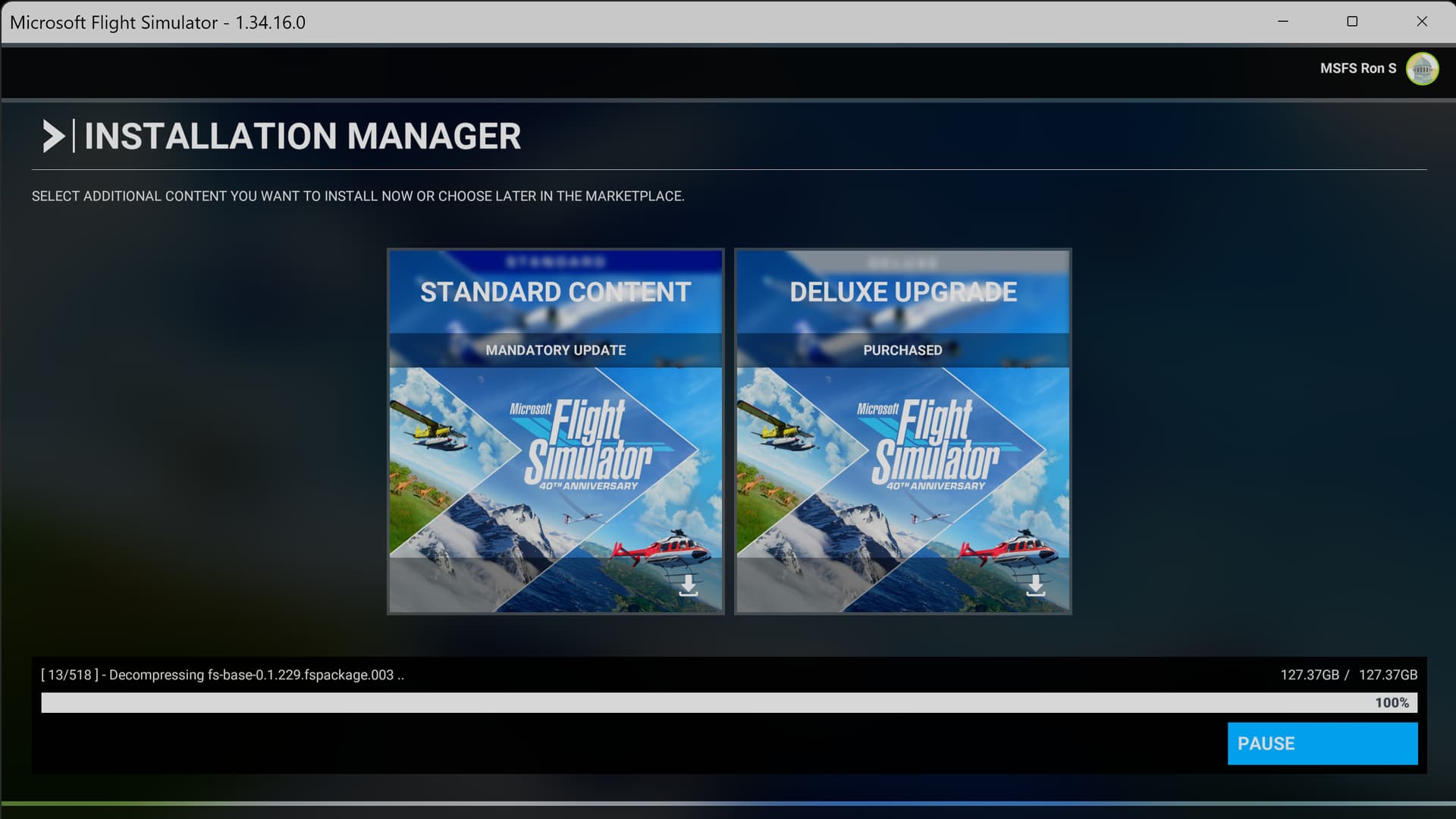This screenshot has height=819, width=1456.
Task: Minimize the Flight Simulator window
Action: pos(1283,21)
